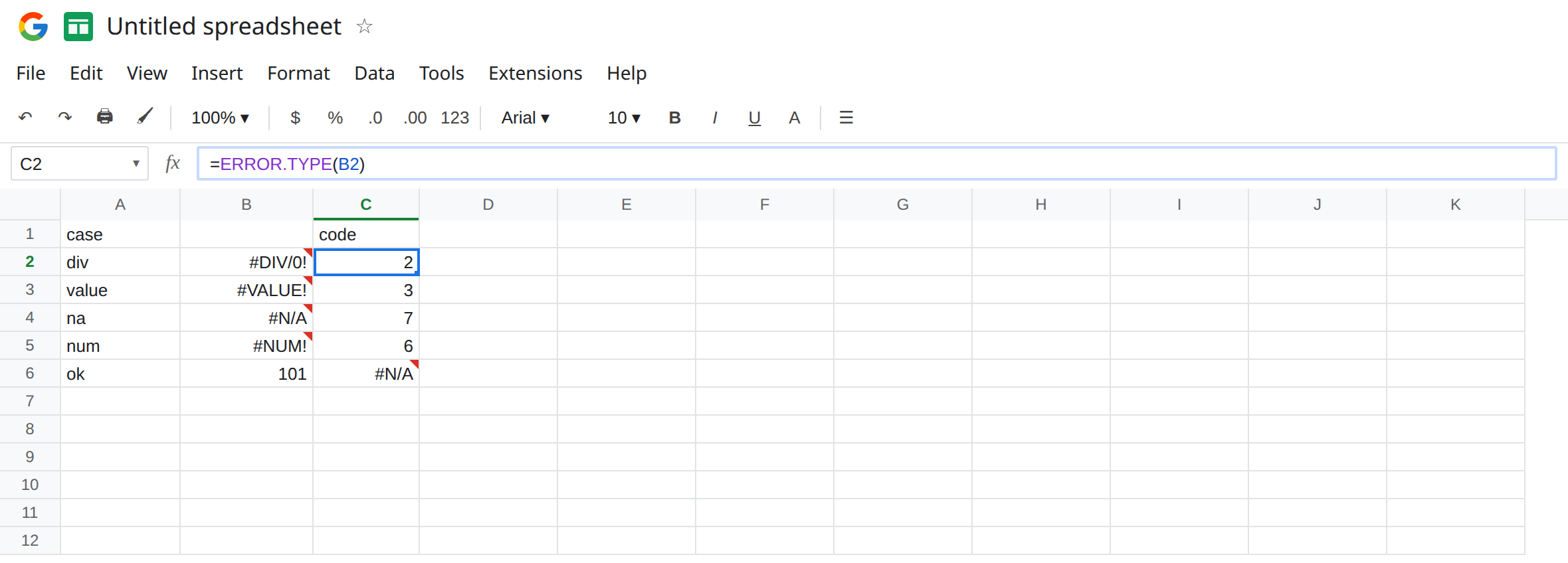Viewport: 1568px width, 563px height.
Task: Open the Arial font dropdown
Action: point(525,118)
